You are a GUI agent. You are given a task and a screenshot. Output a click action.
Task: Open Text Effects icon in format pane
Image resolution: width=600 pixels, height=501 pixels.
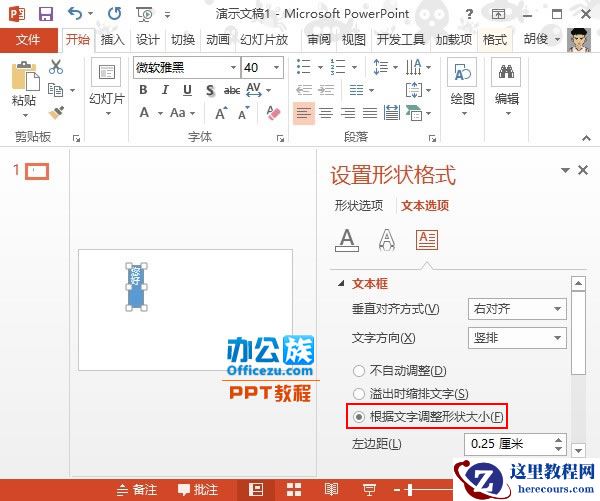[x=387, y=240]
